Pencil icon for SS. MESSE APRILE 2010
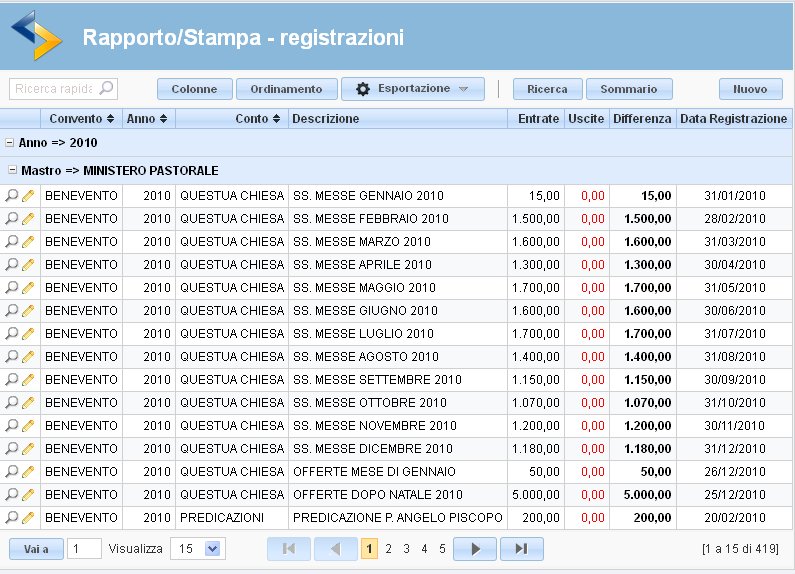This screenshot has height=574, width=795. (x=28, y=264)
